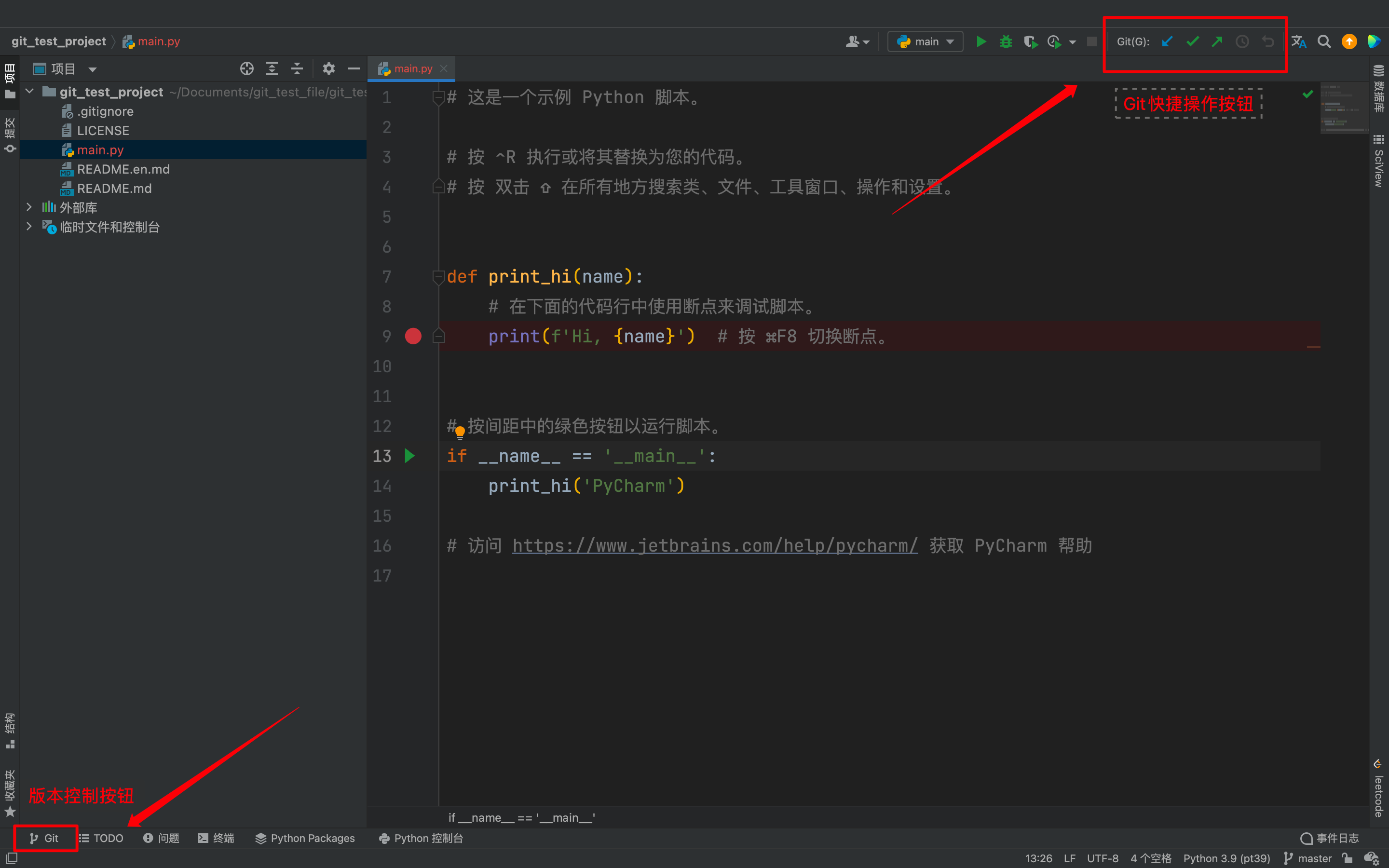
Task: Click the orange update arrow icon
Action: pos(1349,42)
